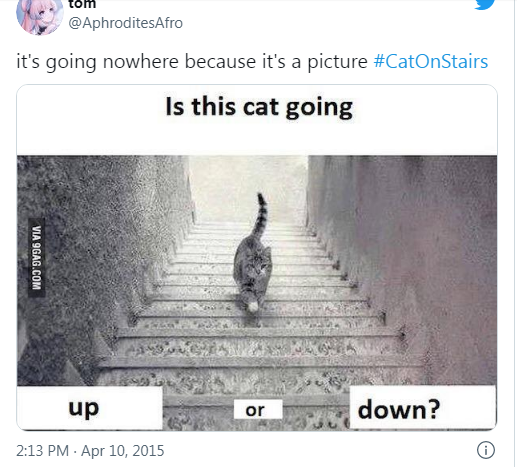The image size is (517, 467).
Task: Choose the "up" label in image
Action: pos(84,409)
